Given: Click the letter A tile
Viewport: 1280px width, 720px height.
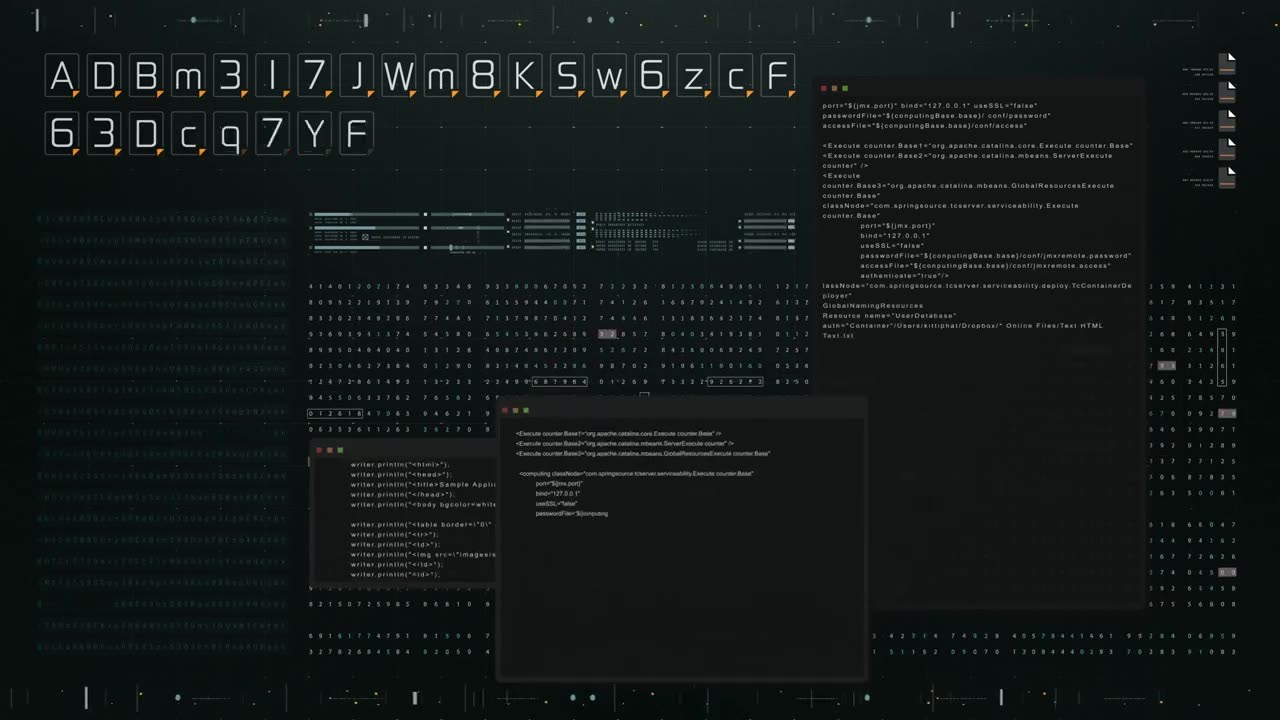Looking at the screenshot, I should 62,76.
